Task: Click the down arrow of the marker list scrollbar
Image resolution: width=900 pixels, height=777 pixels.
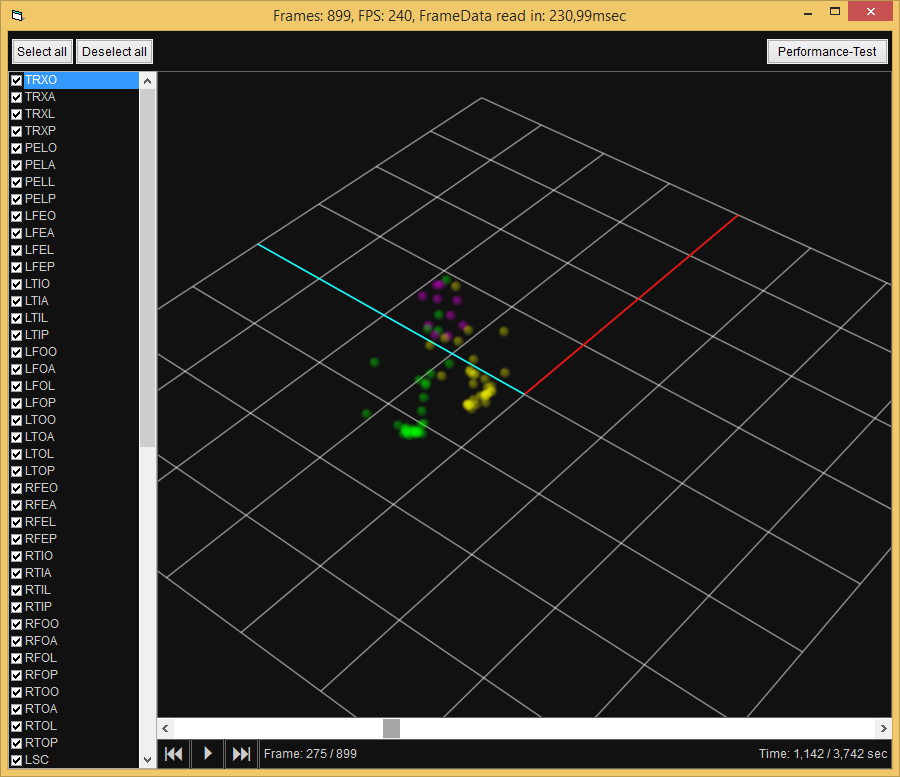Action: 147,760
